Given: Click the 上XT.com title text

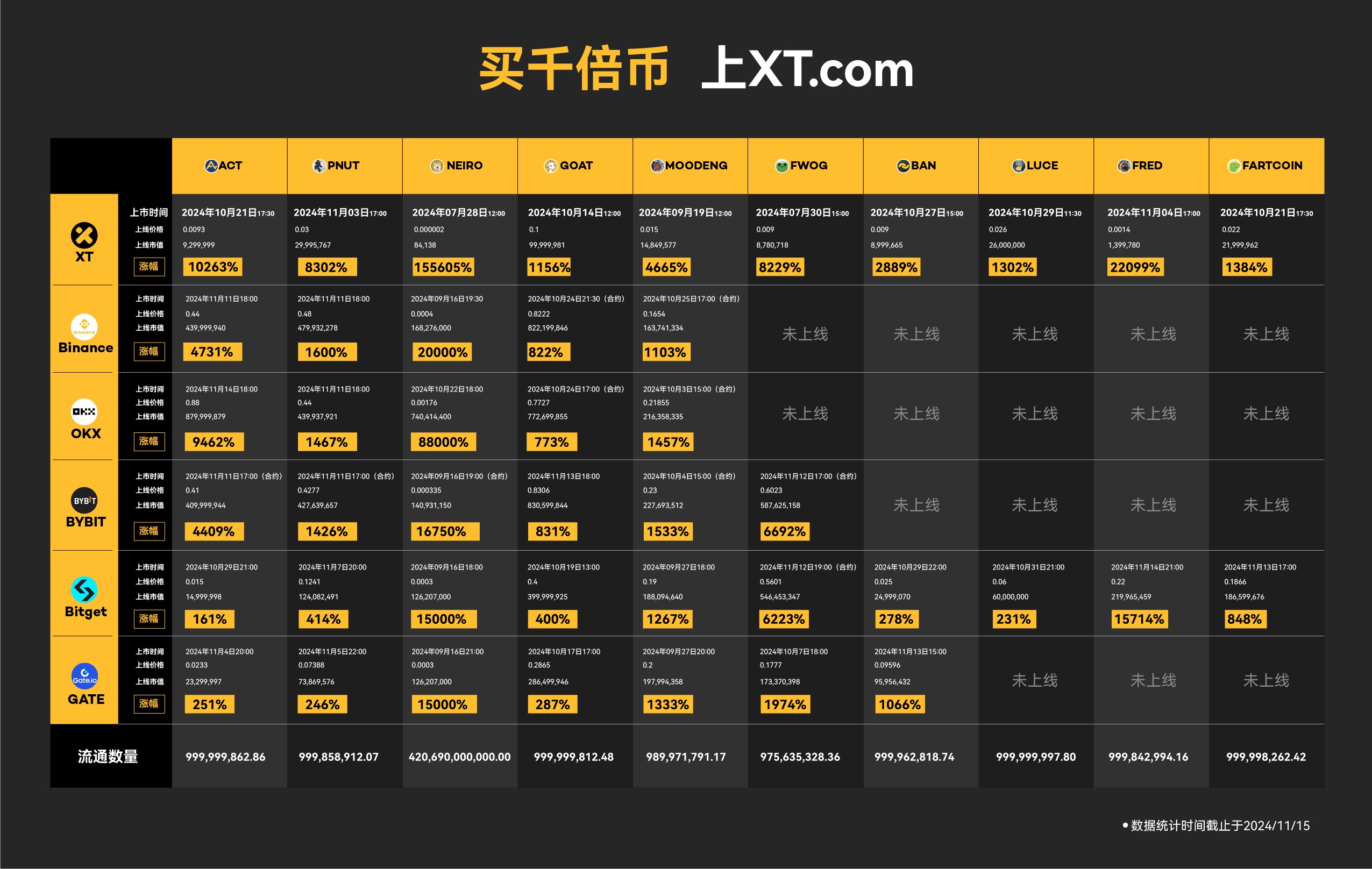Looking at the screenshot, I should [x=807, y=69].
